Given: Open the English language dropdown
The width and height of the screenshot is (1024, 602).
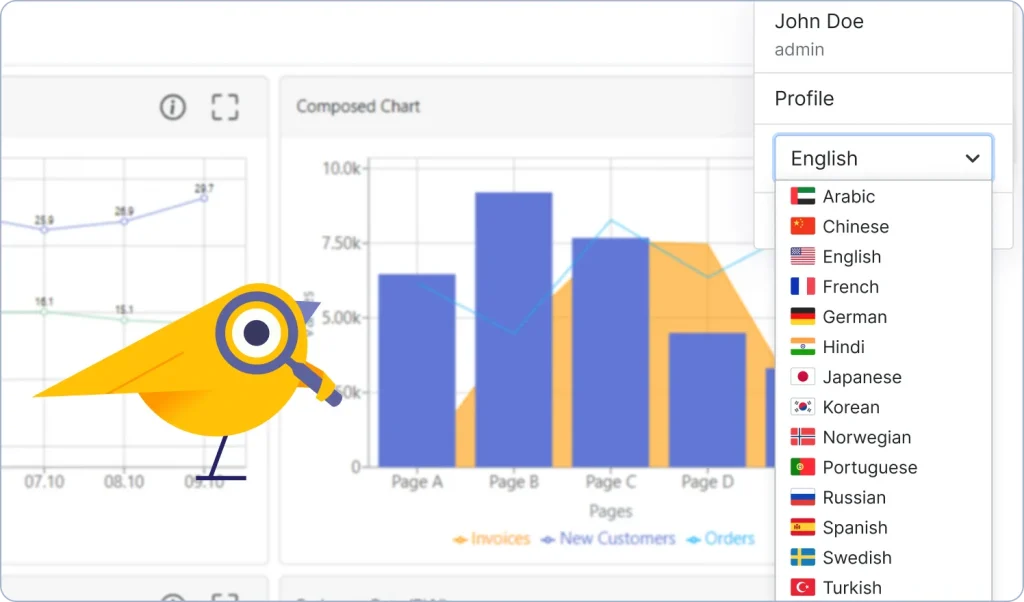Looking at the screenshot, I should [x=883, y=158].
